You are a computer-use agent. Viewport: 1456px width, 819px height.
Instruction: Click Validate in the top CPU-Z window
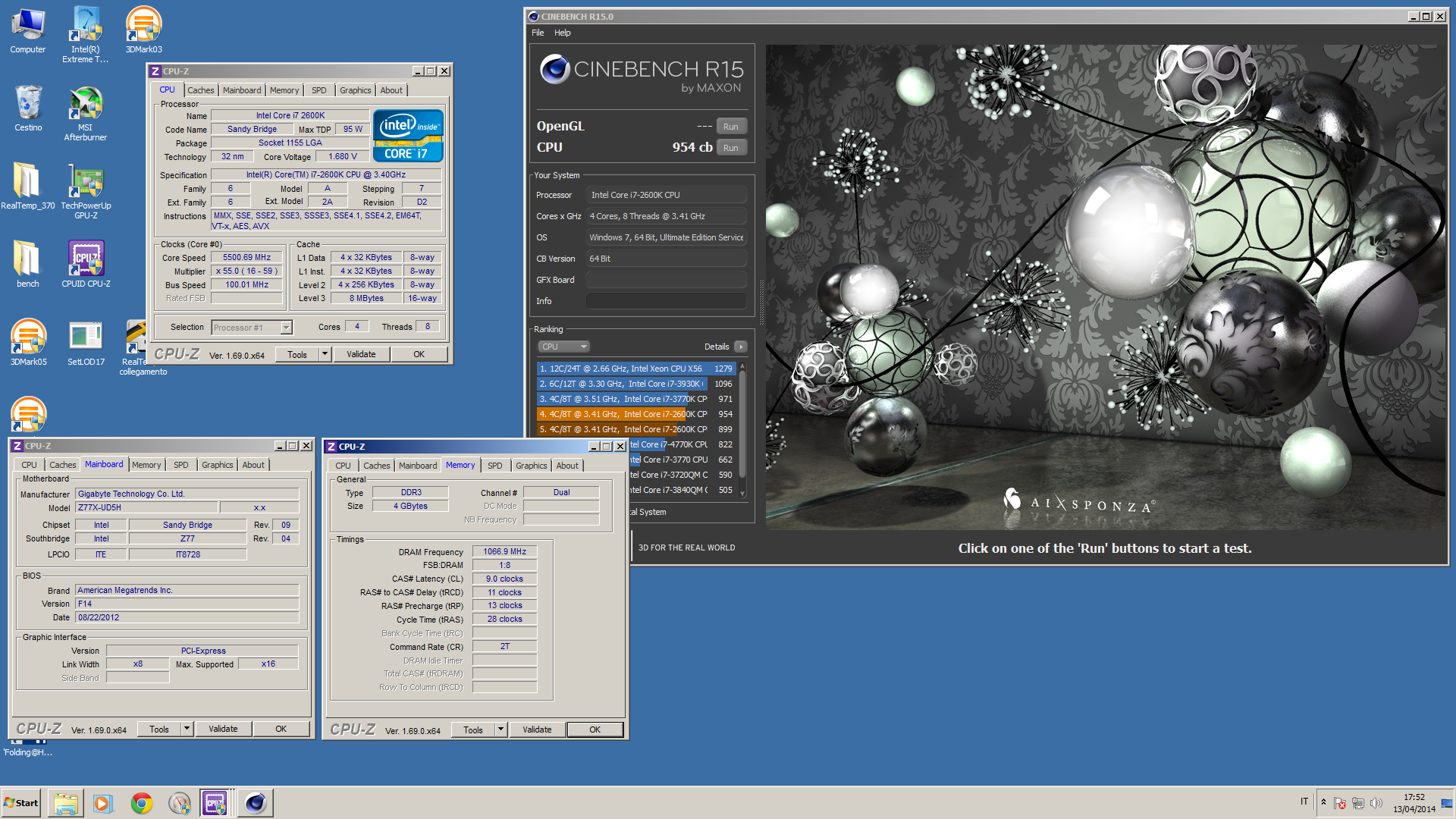[361, 354]
